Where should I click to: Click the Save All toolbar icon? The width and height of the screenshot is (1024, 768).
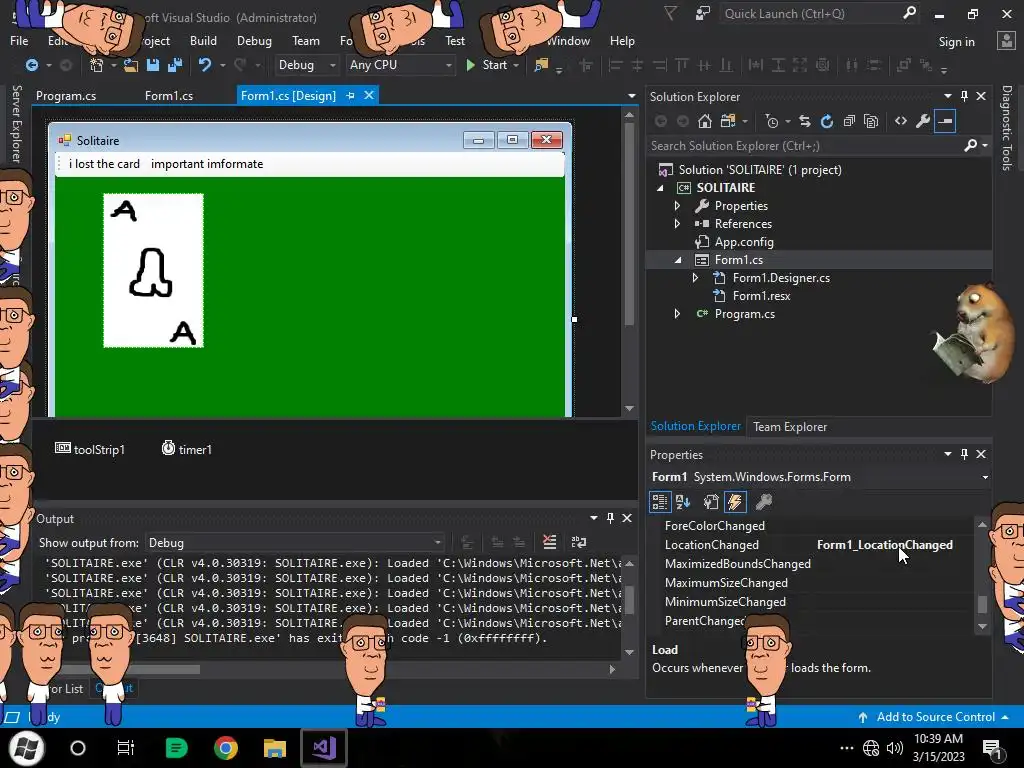[175, 65]
